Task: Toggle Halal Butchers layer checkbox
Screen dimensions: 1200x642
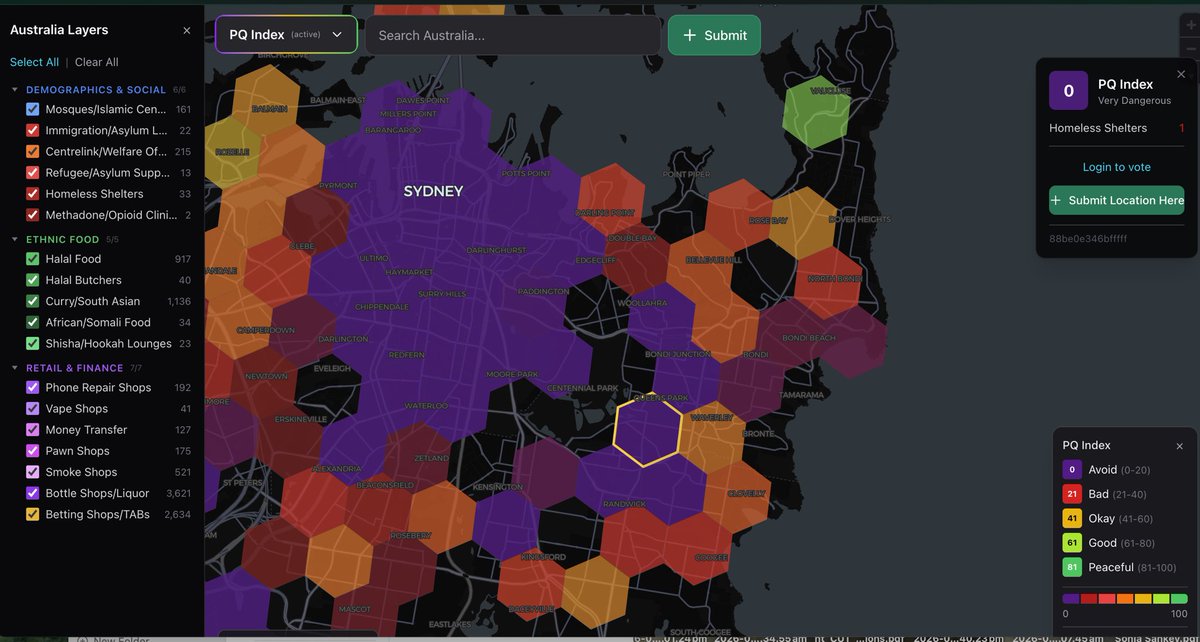Action: coord(33,280)
